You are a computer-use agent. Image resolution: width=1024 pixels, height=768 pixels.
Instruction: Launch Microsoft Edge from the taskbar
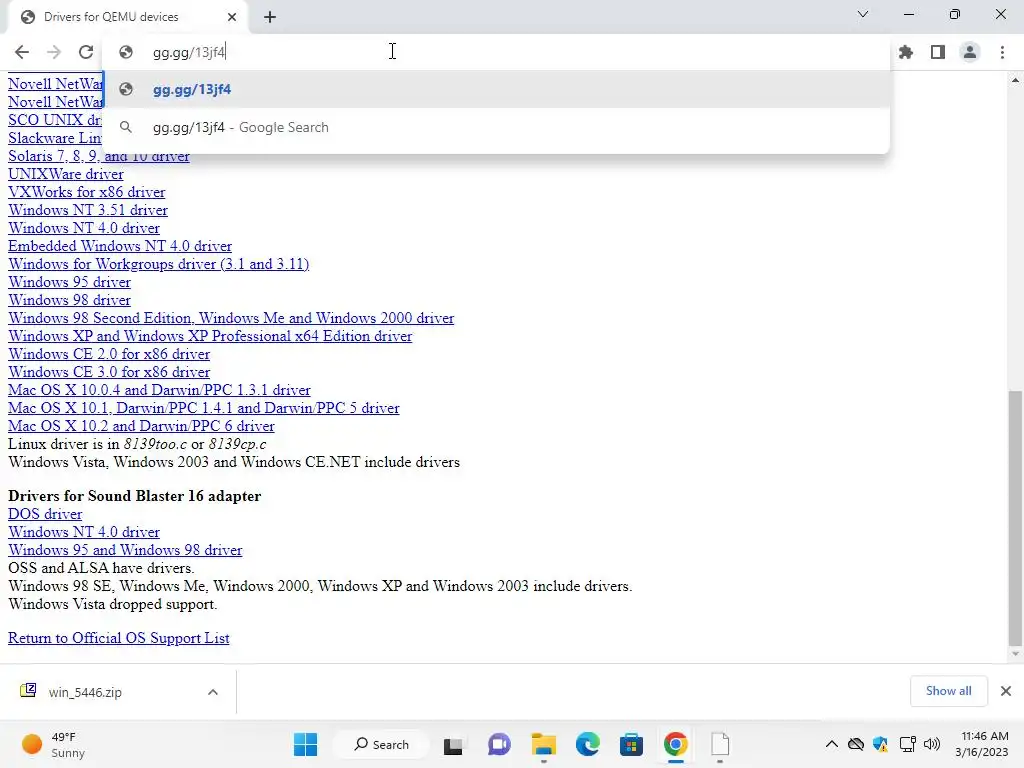(587, 744)
